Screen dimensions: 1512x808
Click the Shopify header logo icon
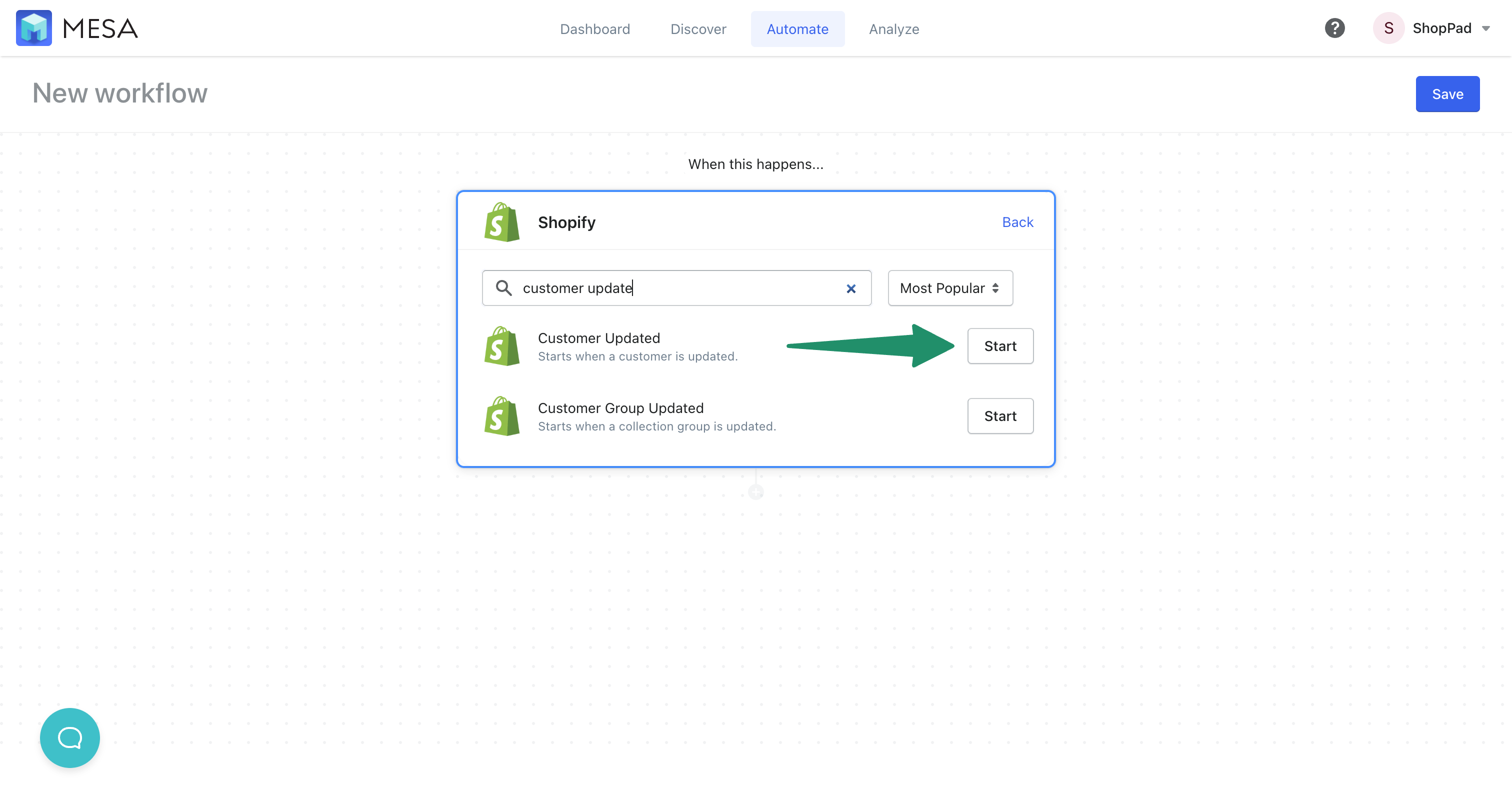tap(501, 222)
